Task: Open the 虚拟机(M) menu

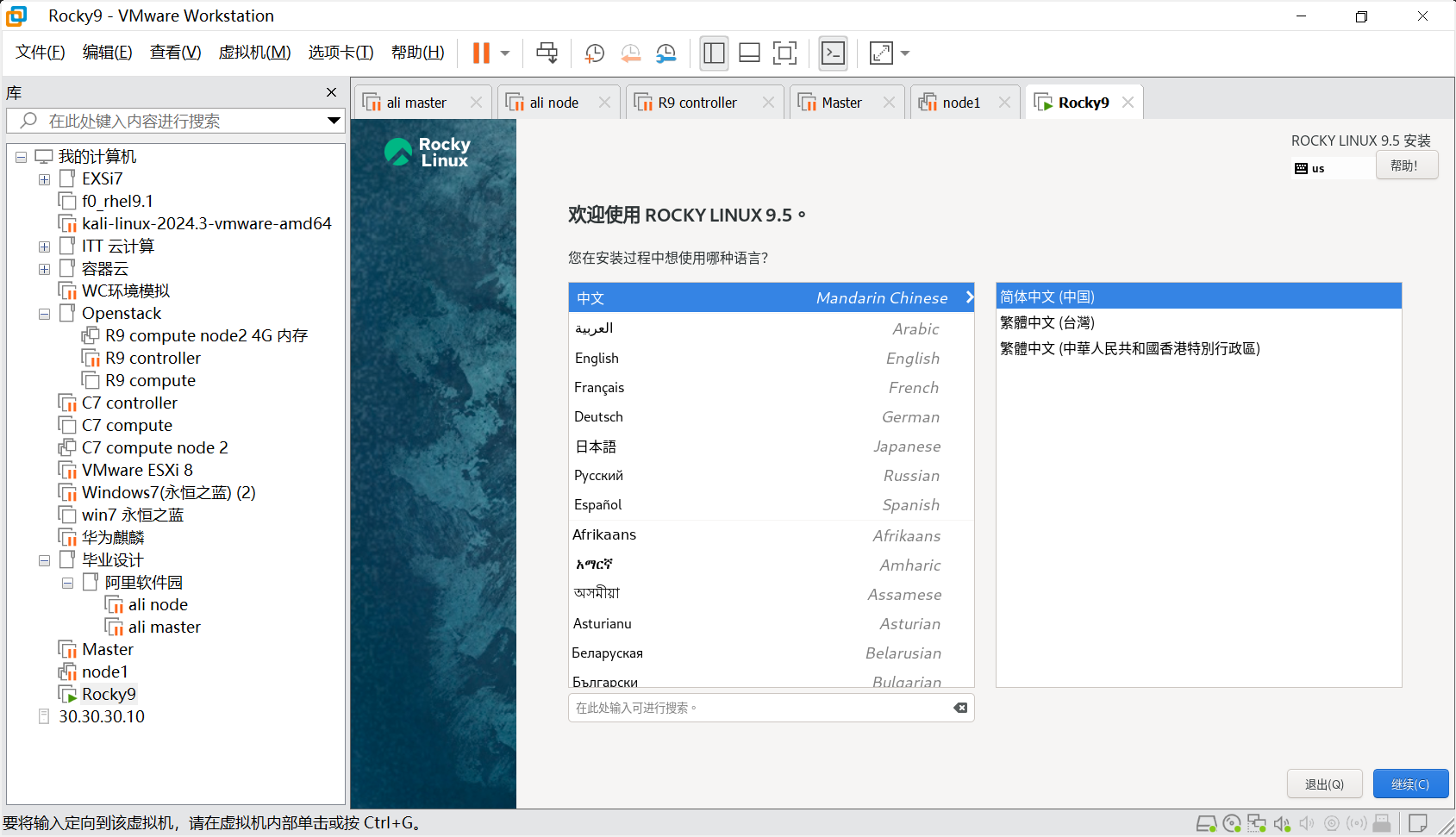Action: (x=255, y=53)
